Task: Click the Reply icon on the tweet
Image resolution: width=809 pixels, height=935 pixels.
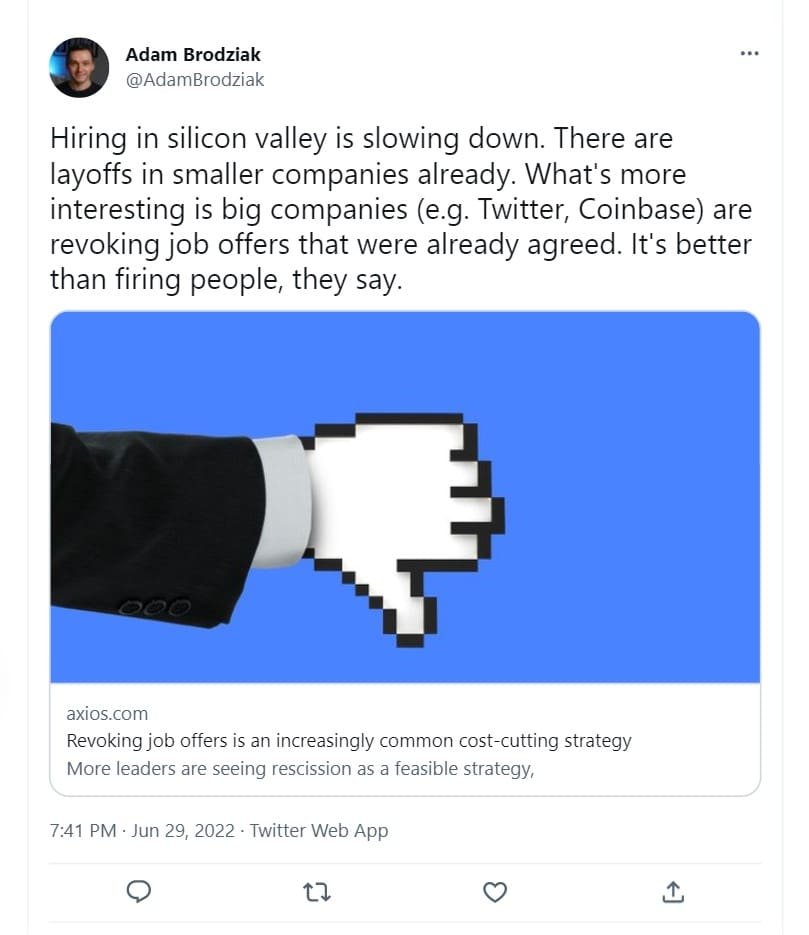Action: [139, 891]
